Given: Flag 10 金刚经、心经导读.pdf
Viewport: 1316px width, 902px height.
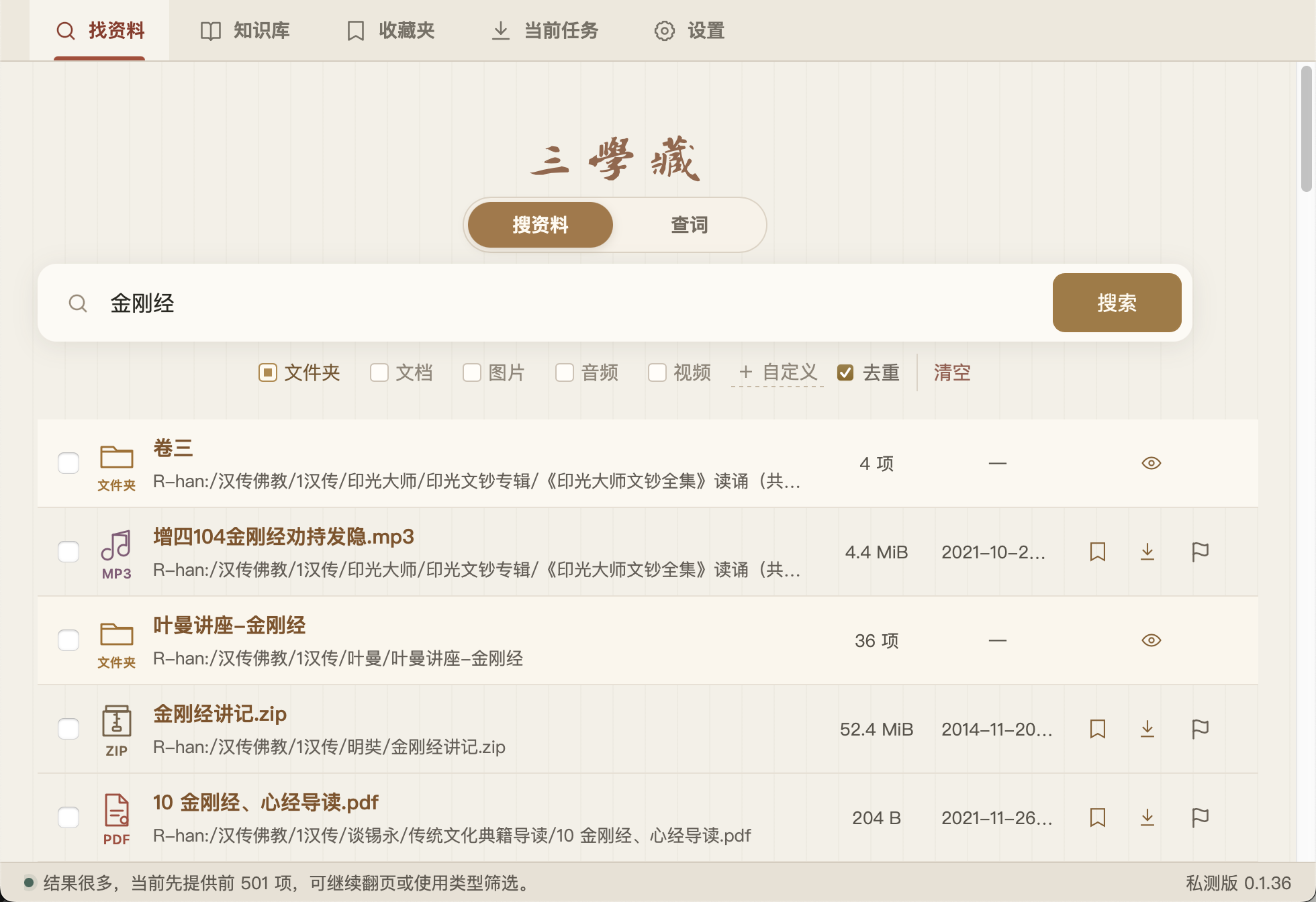Looking at the screenshot, I should pos(1200,817).
